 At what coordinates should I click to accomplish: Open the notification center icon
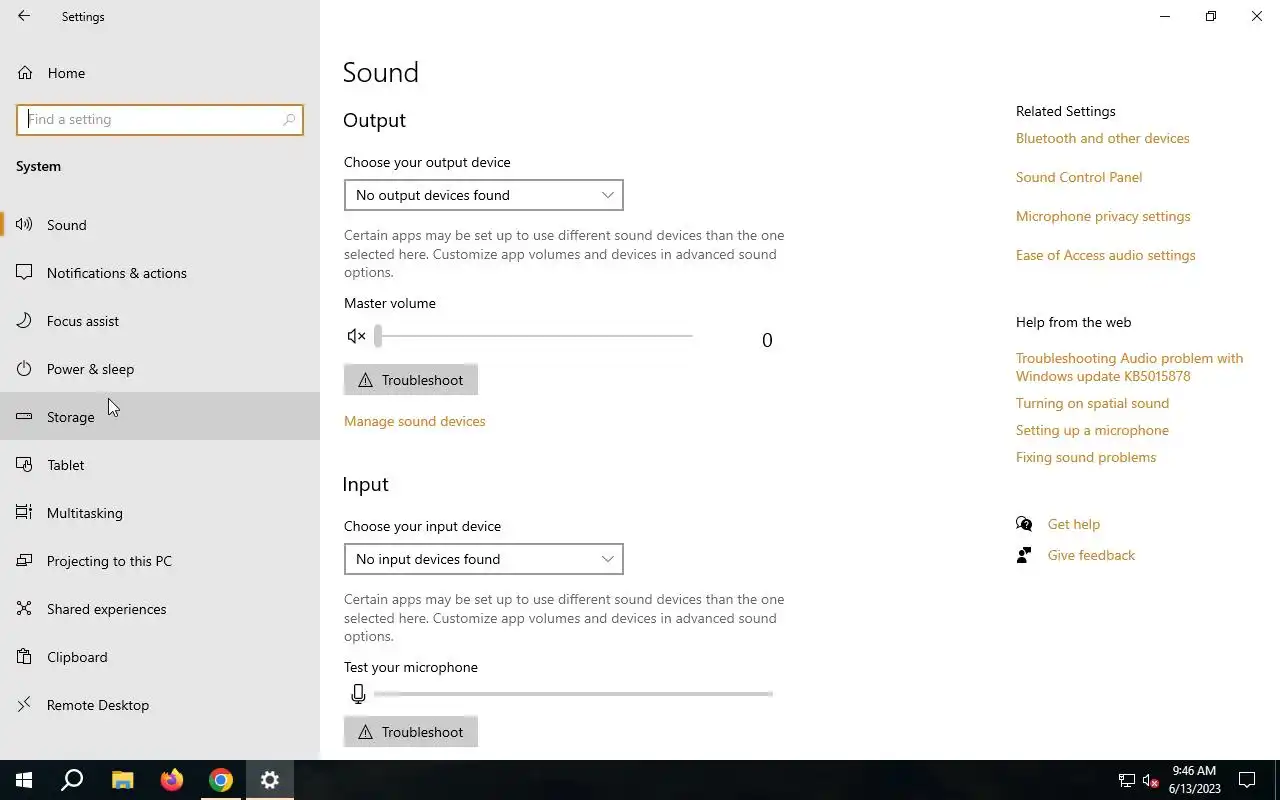pyautogui.click(x=1247, y=780)
